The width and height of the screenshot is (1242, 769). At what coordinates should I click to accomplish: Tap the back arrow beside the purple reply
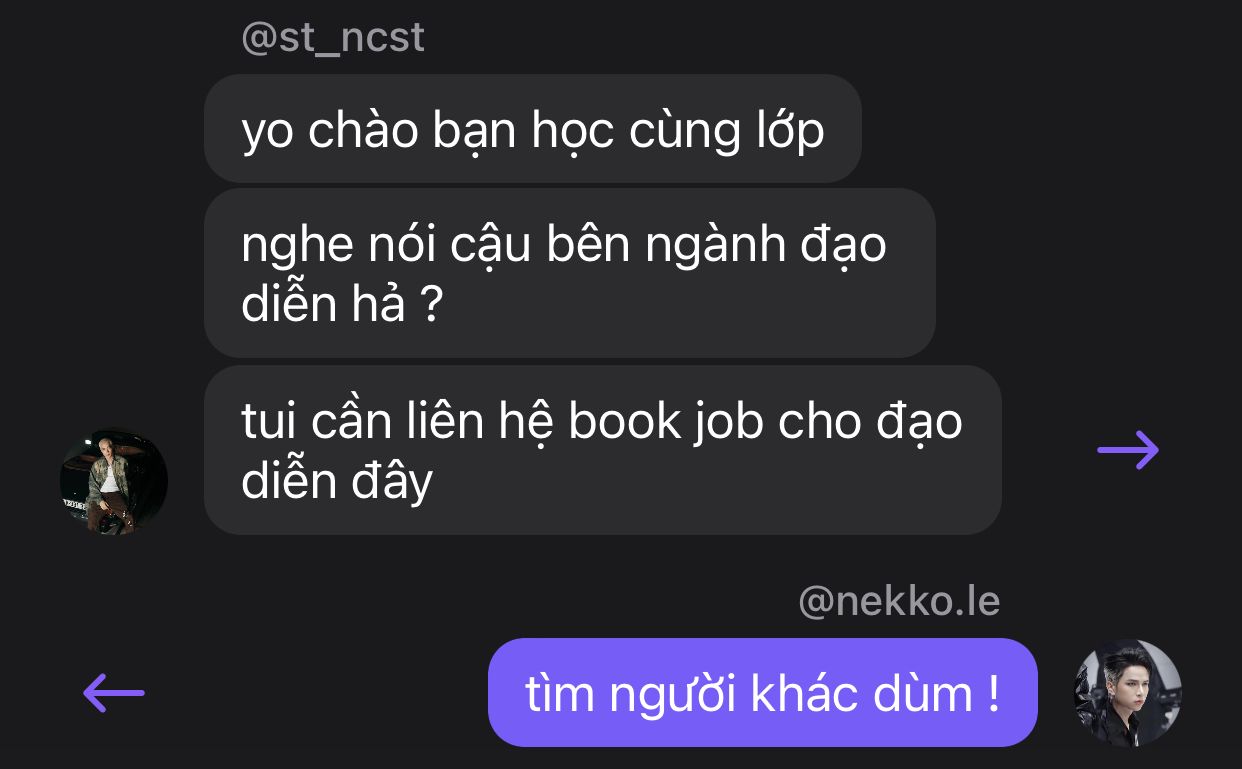coord(113,692)
